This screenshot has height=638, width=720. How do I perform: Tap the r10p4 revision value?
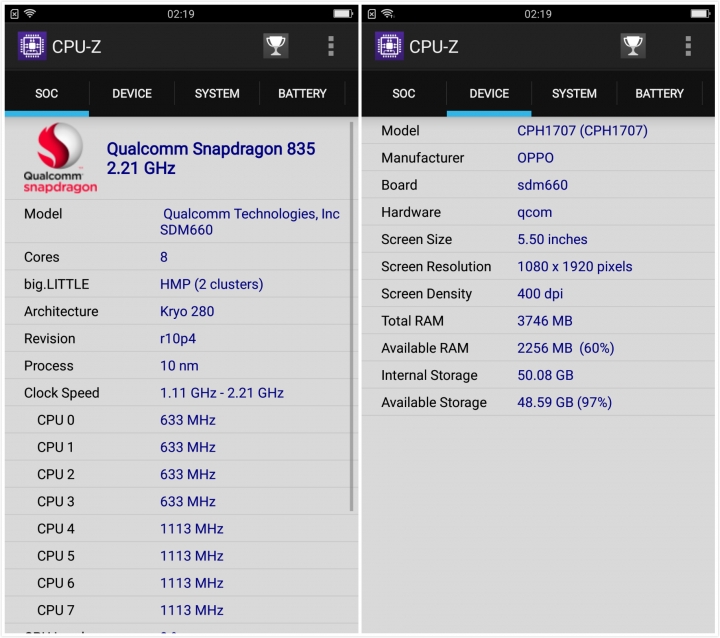coord(178,339)
